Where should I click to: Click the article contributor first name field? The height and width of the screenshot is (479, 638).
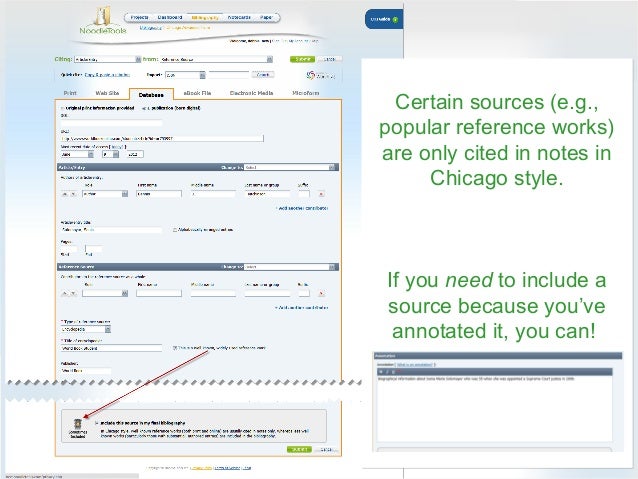159,194
